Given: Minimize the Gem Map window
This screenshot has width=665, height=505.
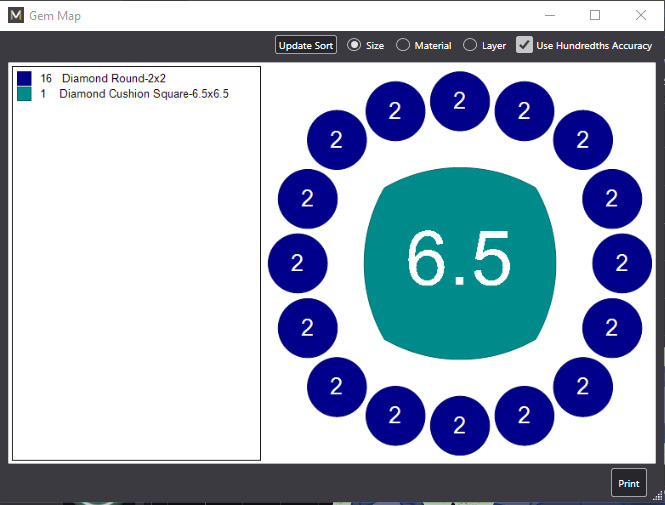Looking at the screenshot, I should coord(550,16).
